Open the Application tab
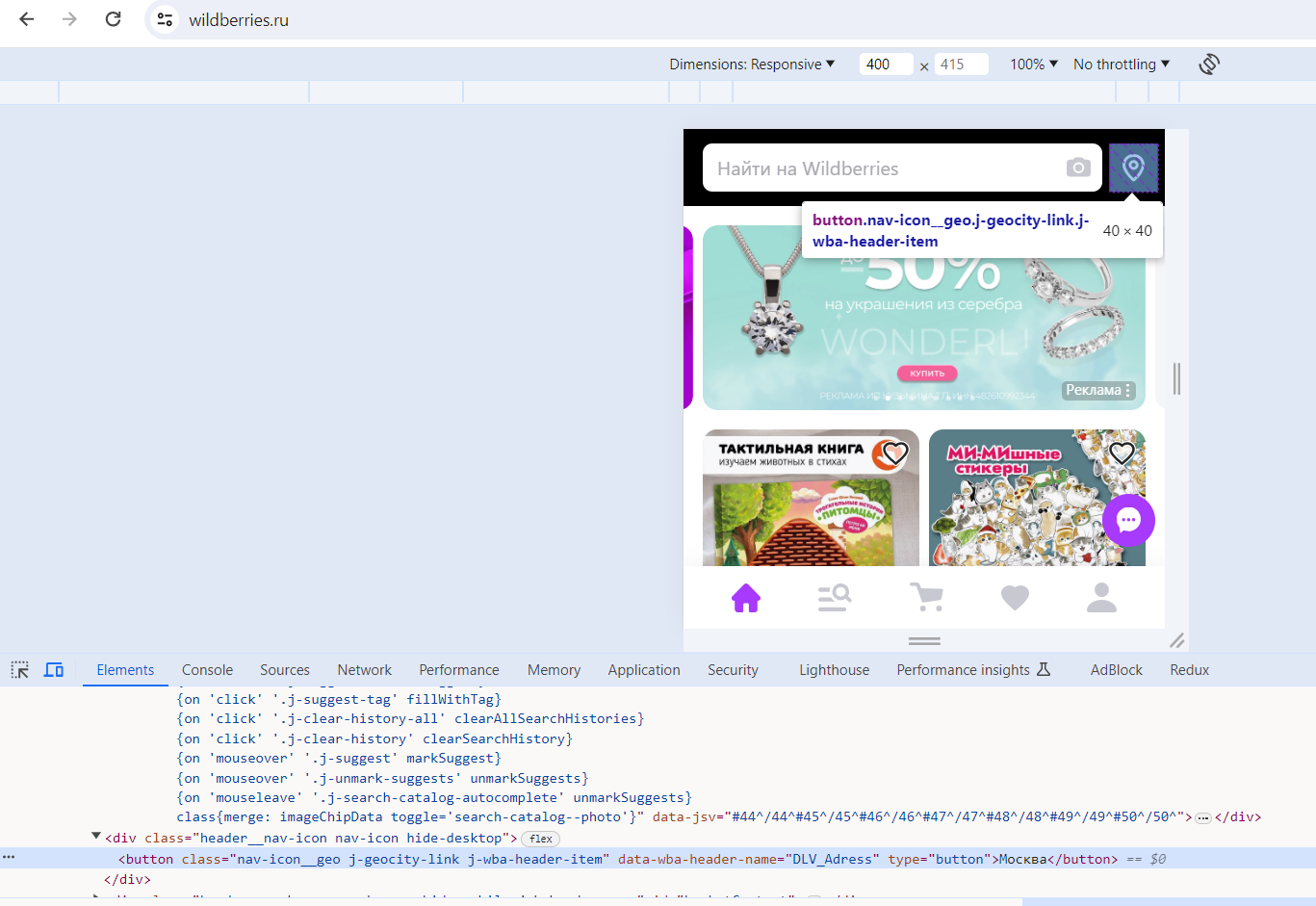Screen dimensions: 1316x906 [x=644, y=670]
